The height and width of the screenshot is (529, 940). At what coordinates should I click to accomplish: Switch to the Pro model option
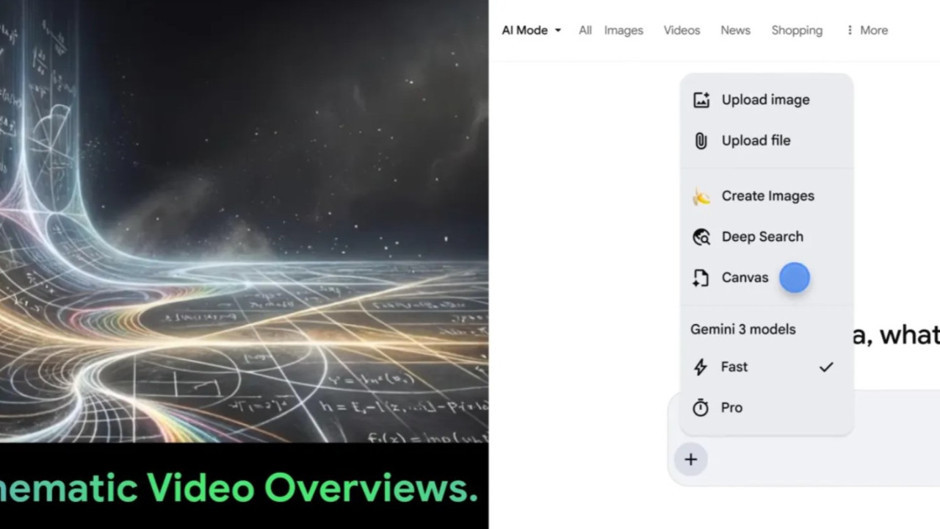[732, 408]
